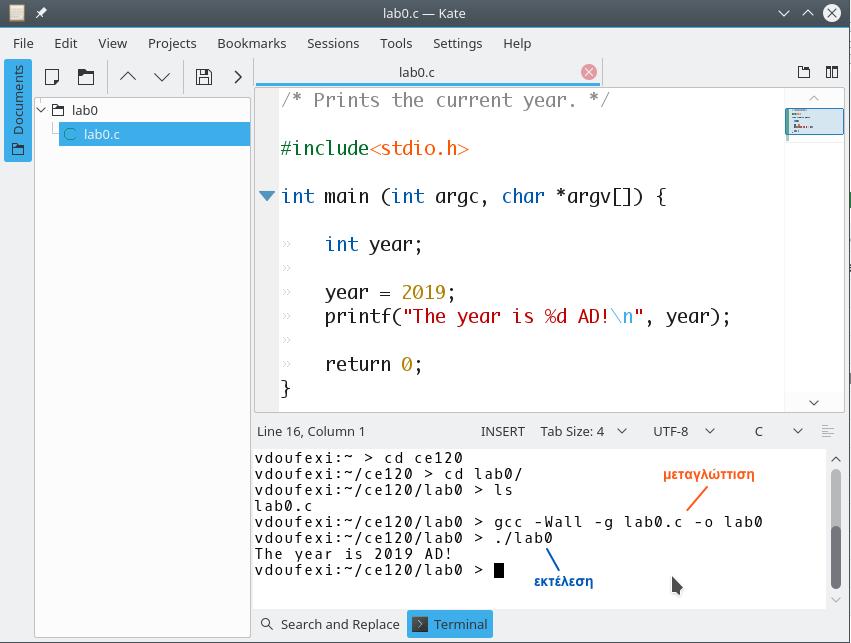Create a new document with the toolbar icon

coord(52,77)
